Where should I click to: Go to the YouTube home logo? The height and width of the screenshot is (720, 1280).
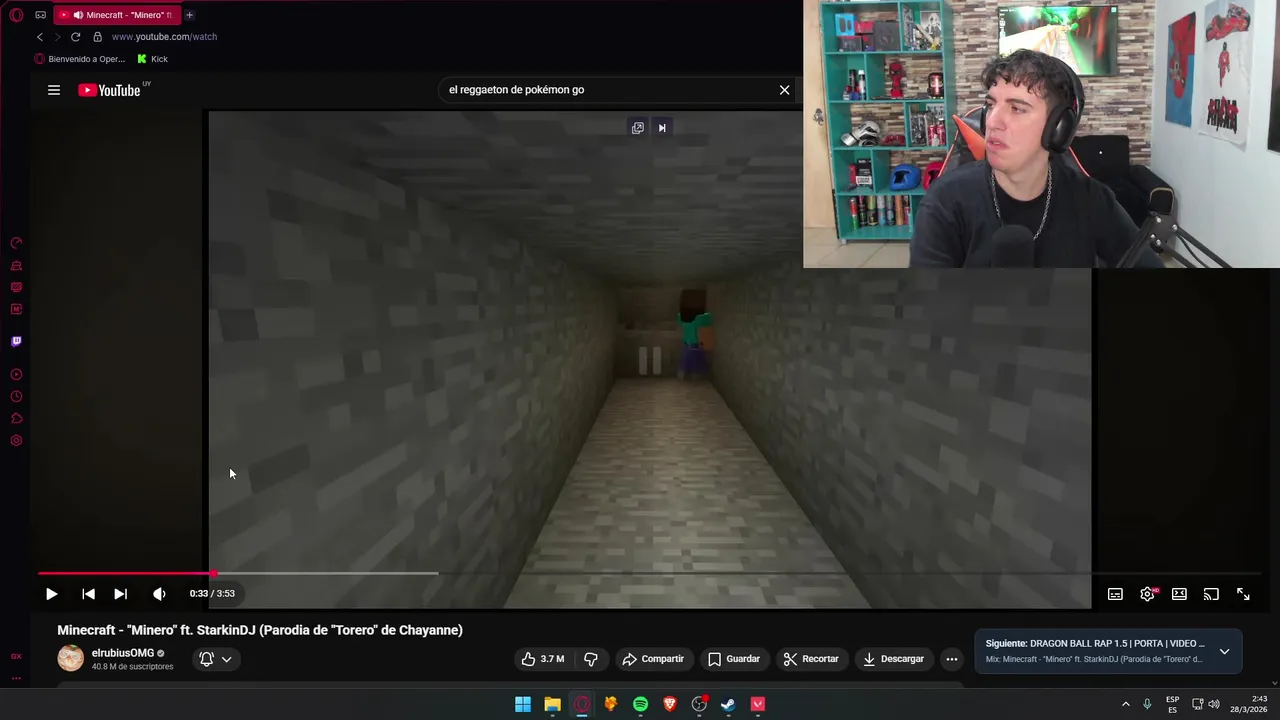click(x=112, y=90)
